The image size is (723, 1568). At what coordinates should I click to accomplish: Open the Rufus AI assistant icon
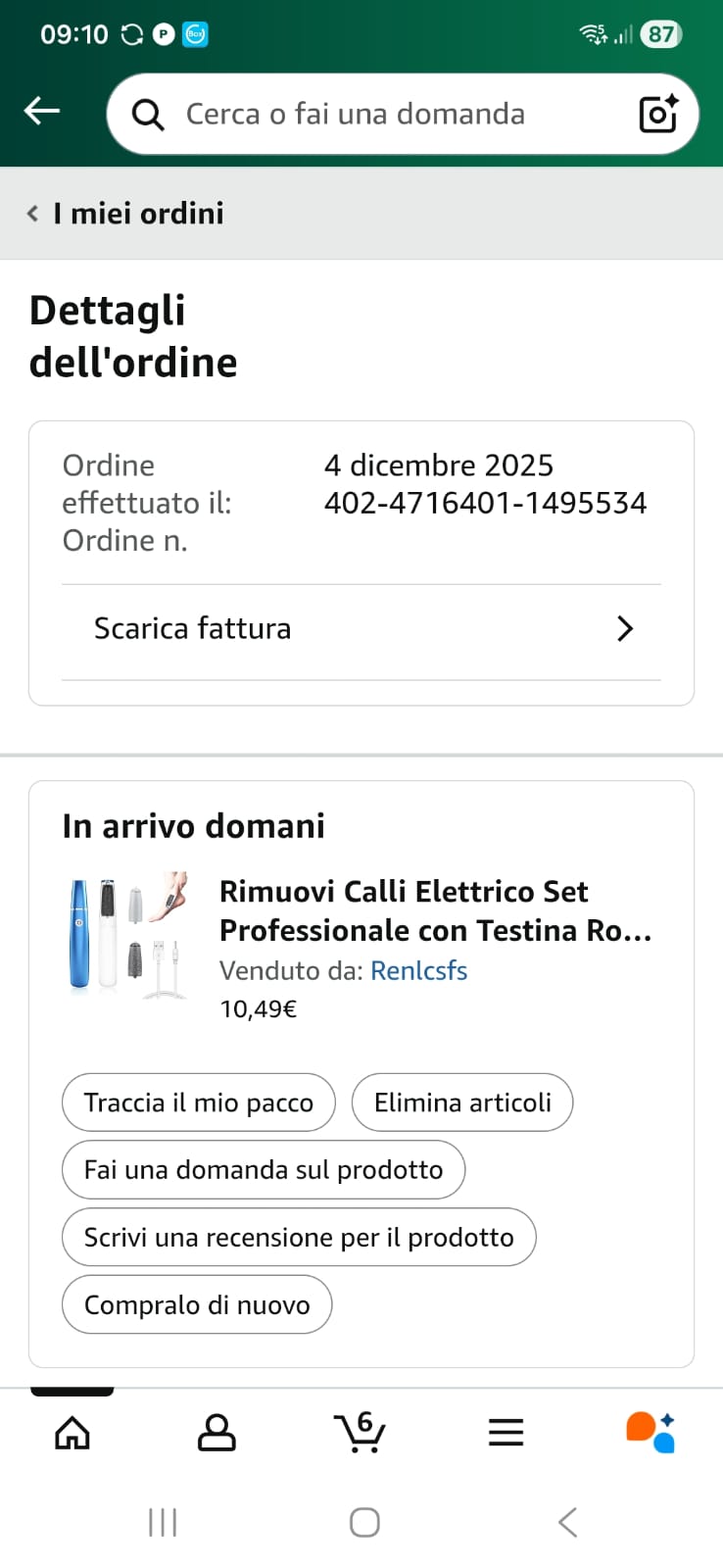point(651,1433)
